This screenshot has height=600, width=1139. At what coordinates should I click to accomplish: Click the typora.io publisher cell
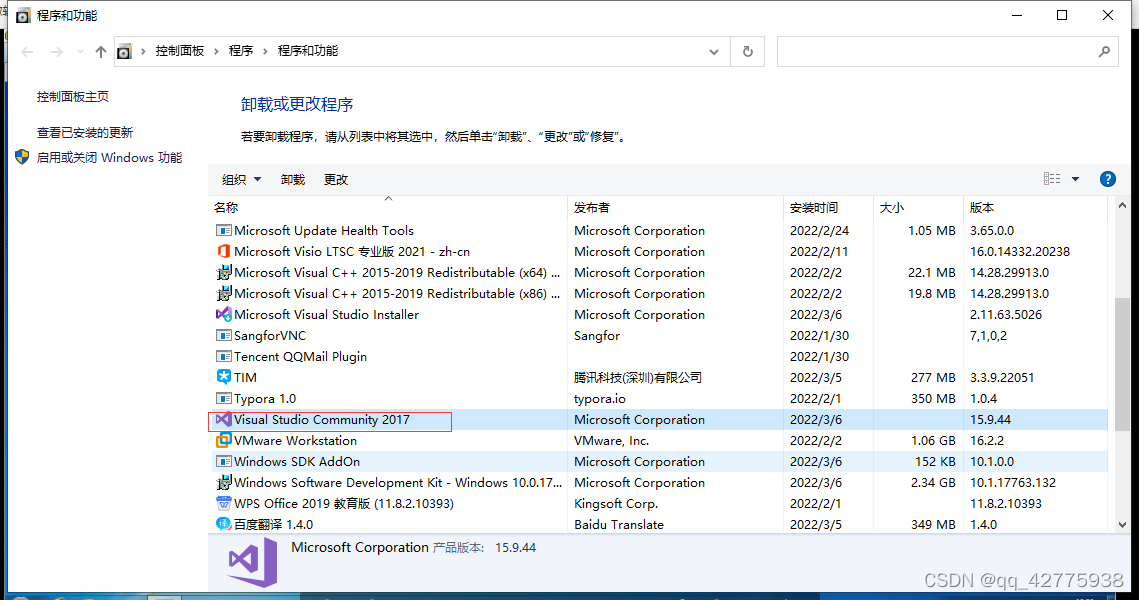[x=600, y=399]
